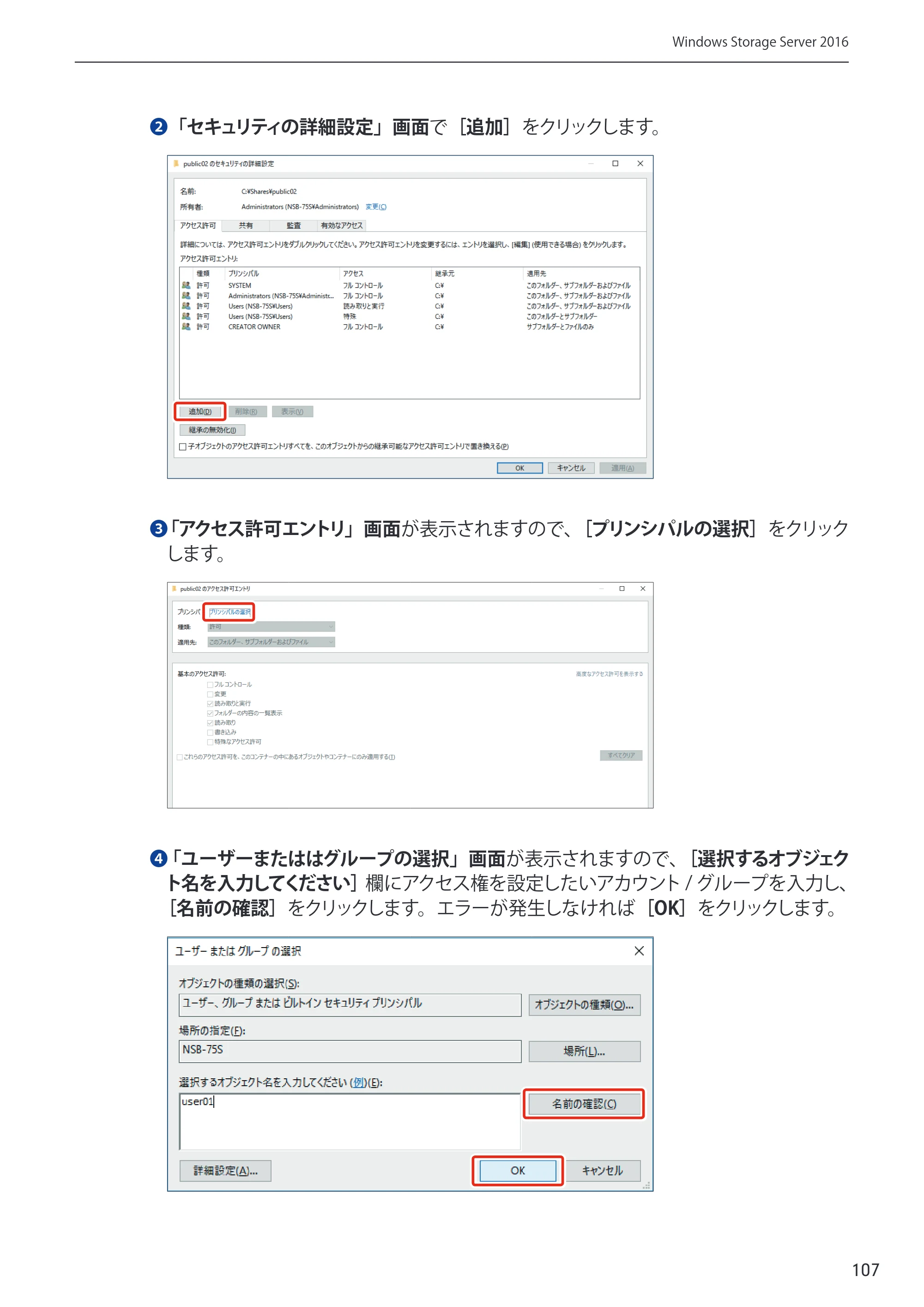Viewport: 924px width, 1307px height.
Task: Click the プリンシパル column header
Action: [x=243, y=273]
